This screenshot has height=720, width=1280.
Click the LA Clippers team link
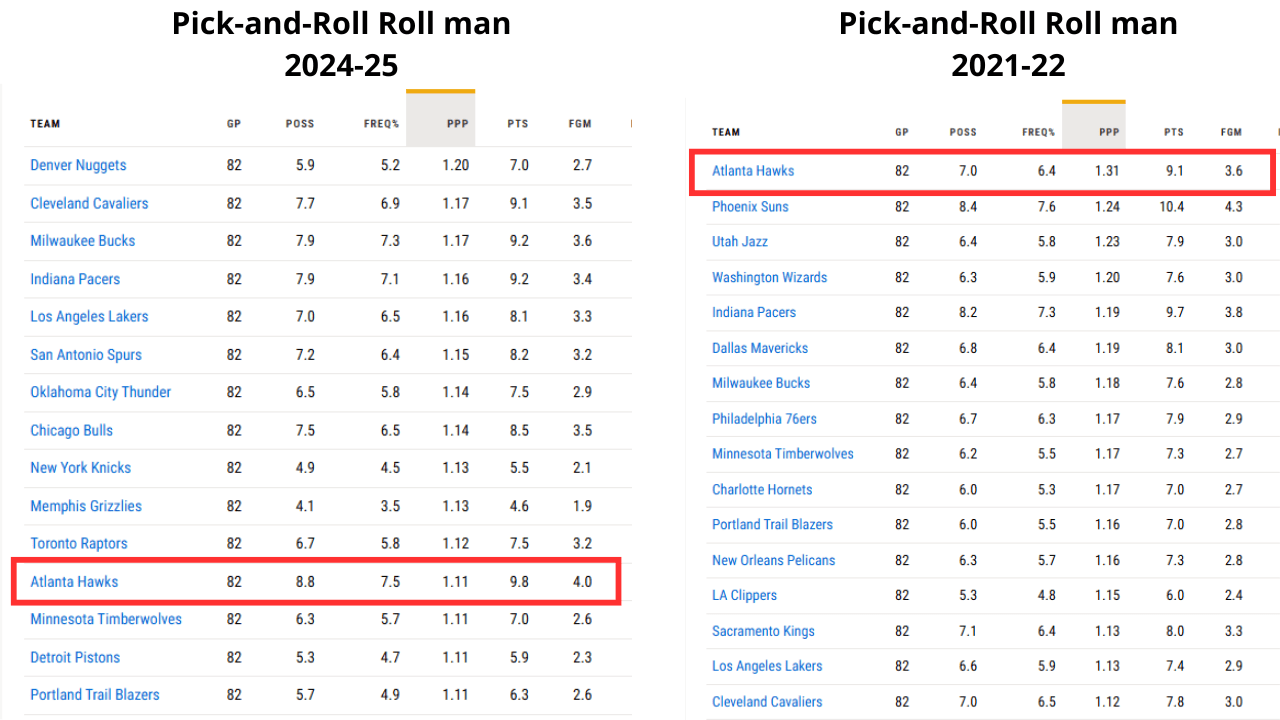coord(744,595)
